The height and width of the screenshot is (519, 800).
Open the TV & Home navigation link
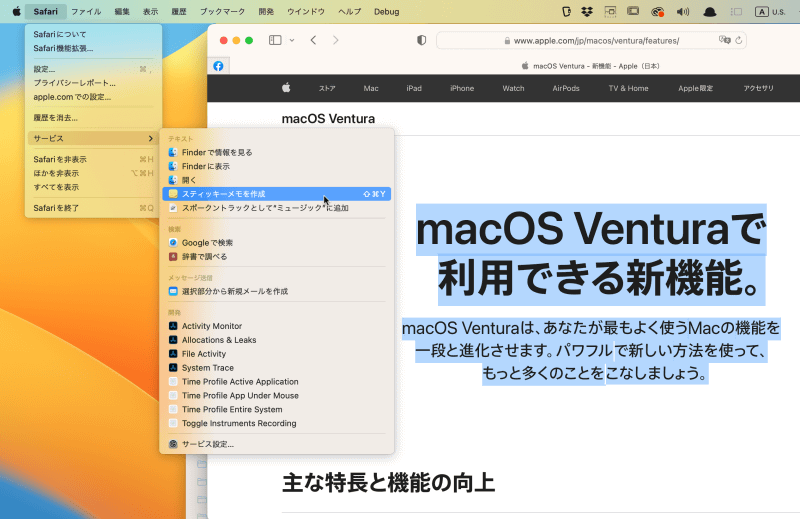(x=628, y=88)
